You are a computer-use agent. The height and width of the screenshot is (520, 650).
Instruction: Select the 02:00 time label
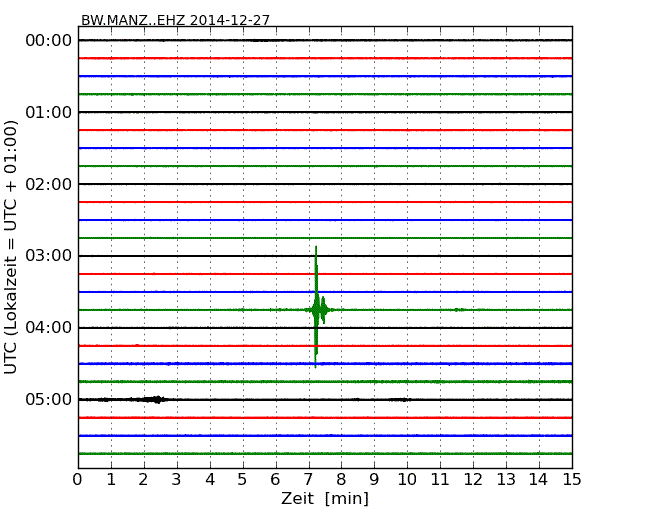coord(48,184)
